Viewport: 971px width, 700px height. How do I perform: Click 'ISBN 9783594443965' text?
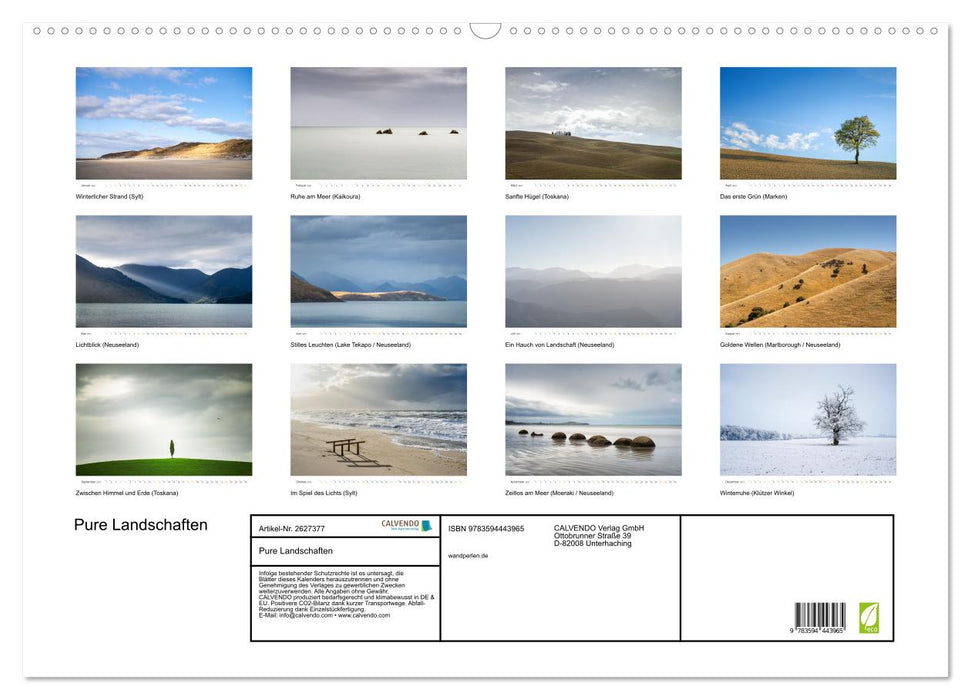click(486, 528)
